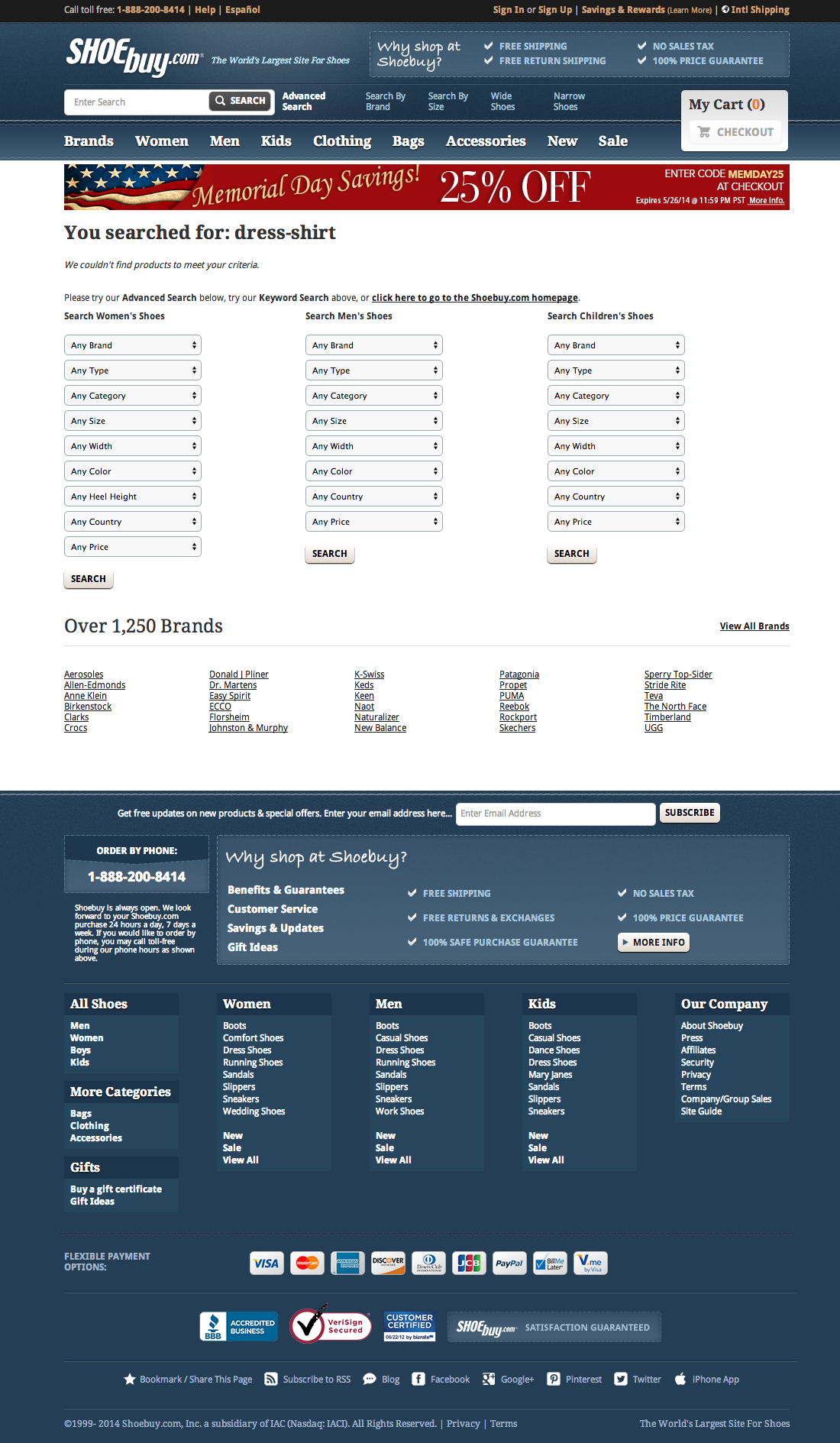Open the Clothing navigation menu
840x1443 pixels.
coord(342,141)
